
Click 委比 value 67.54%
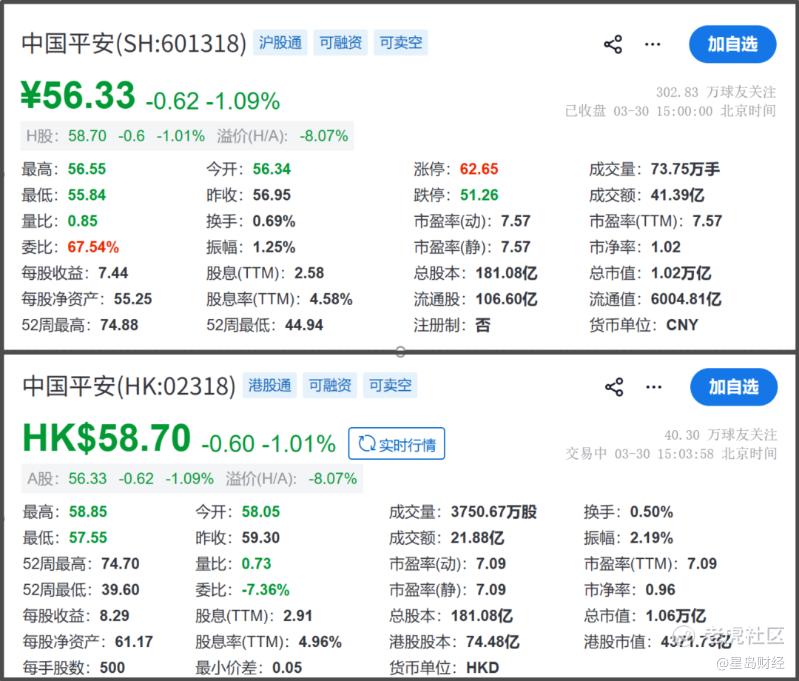point(93,247)
